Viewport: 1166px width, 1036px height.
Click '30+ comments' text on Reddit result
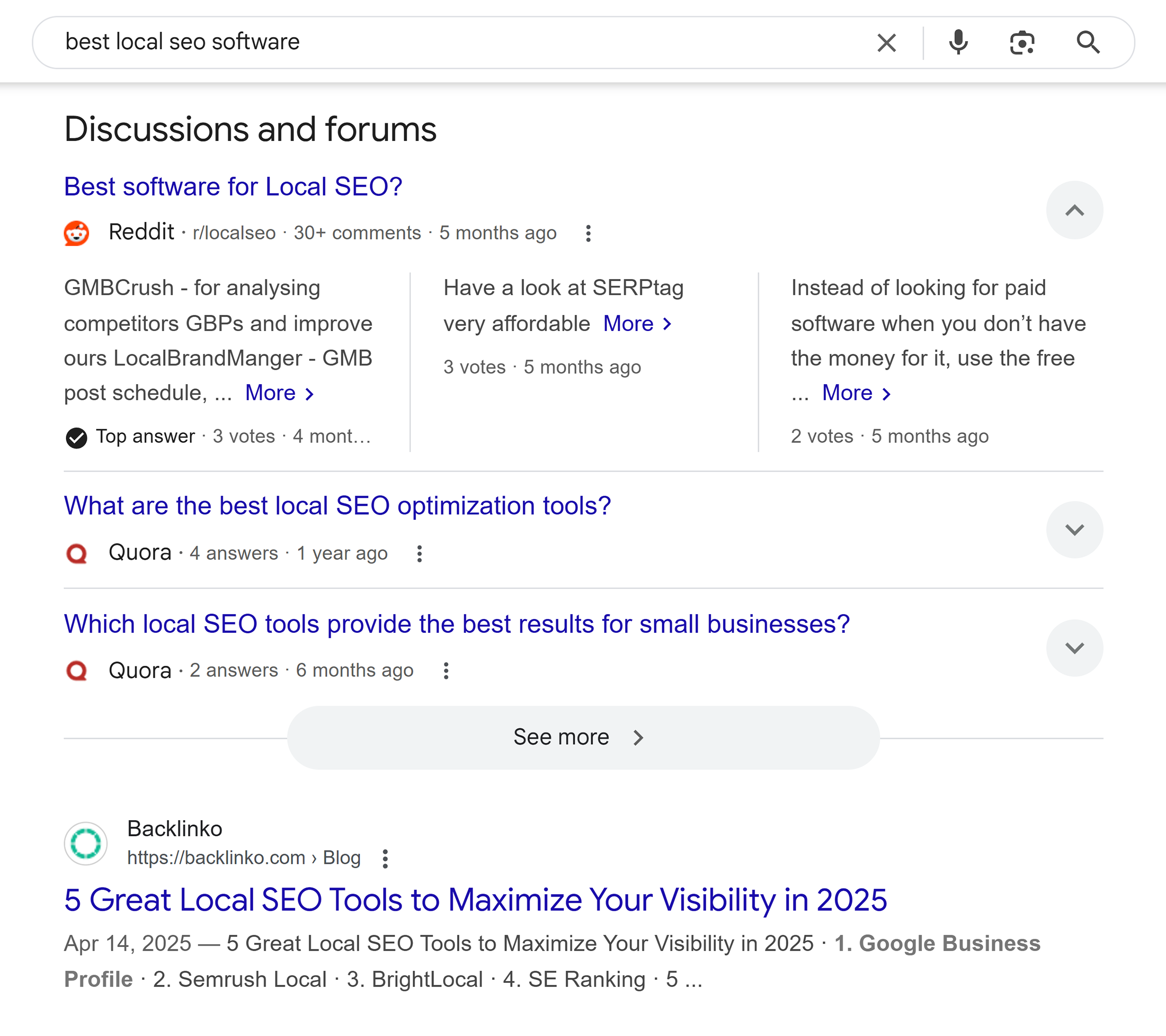tap(357, 233)
